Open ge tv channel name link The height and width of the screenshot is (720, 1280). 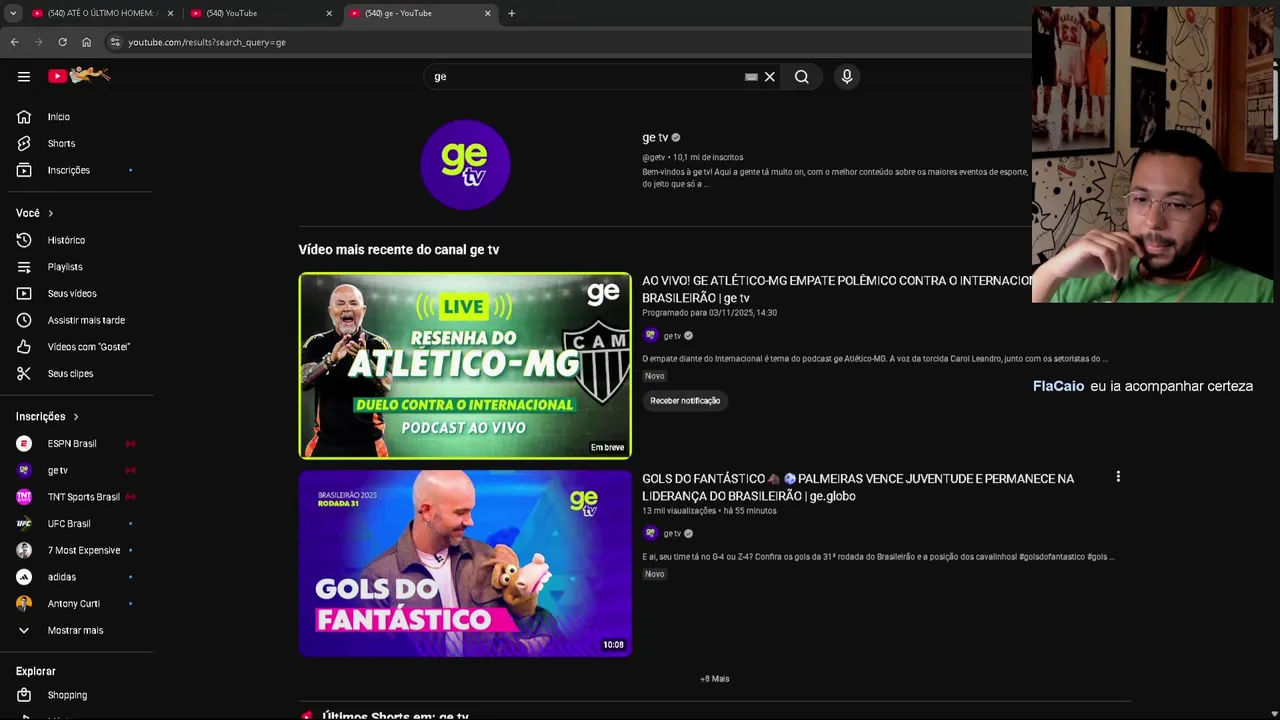click(x=655, y=137)
